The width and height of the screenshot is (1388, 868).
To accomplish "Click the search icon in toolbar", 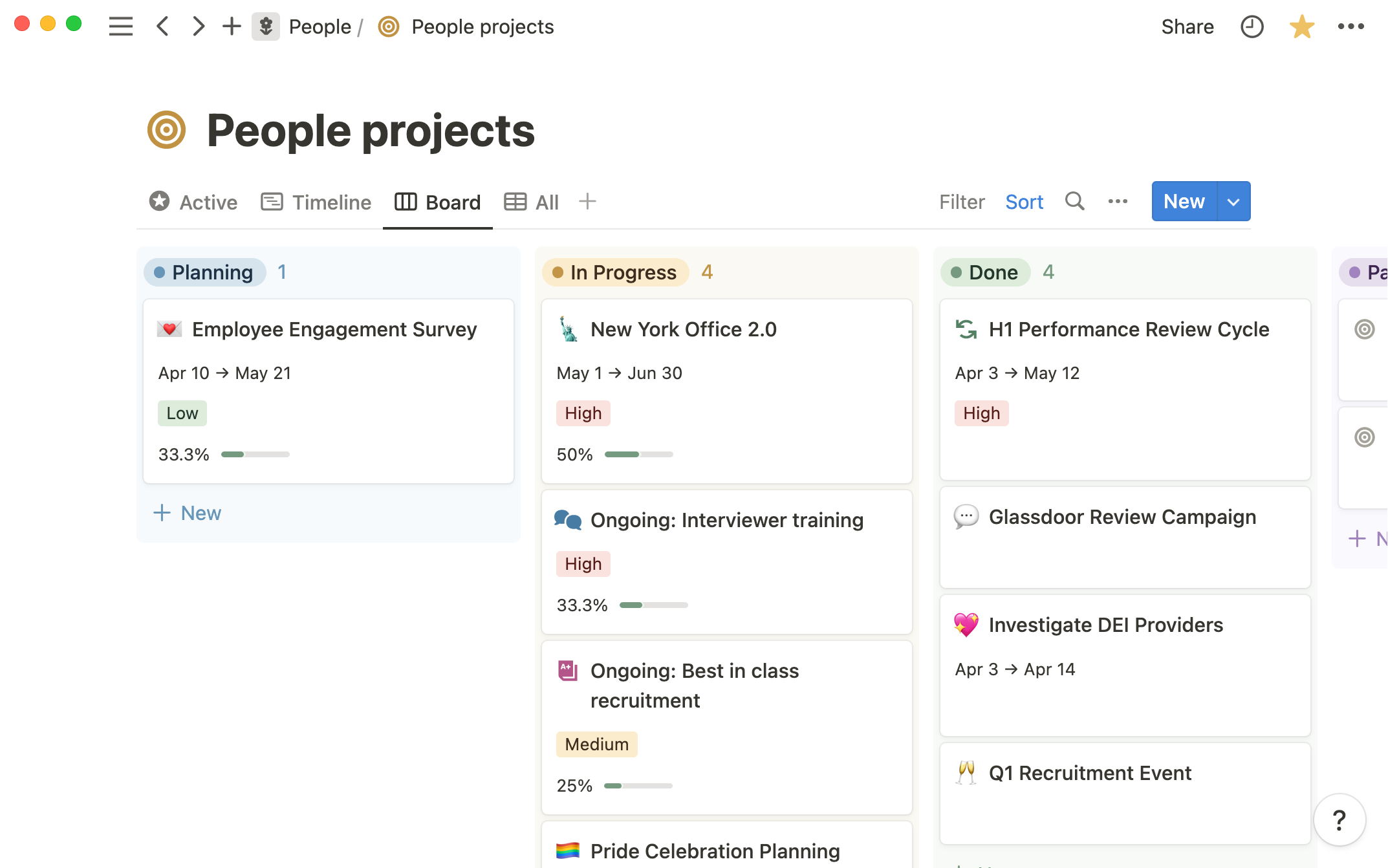I will coord(1074,202).
